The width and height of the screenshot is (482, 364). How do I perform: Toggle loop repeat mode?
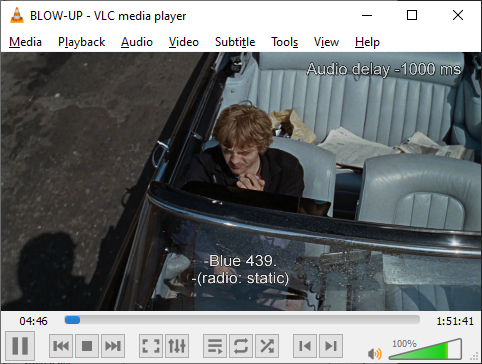[x=241, y=346]
